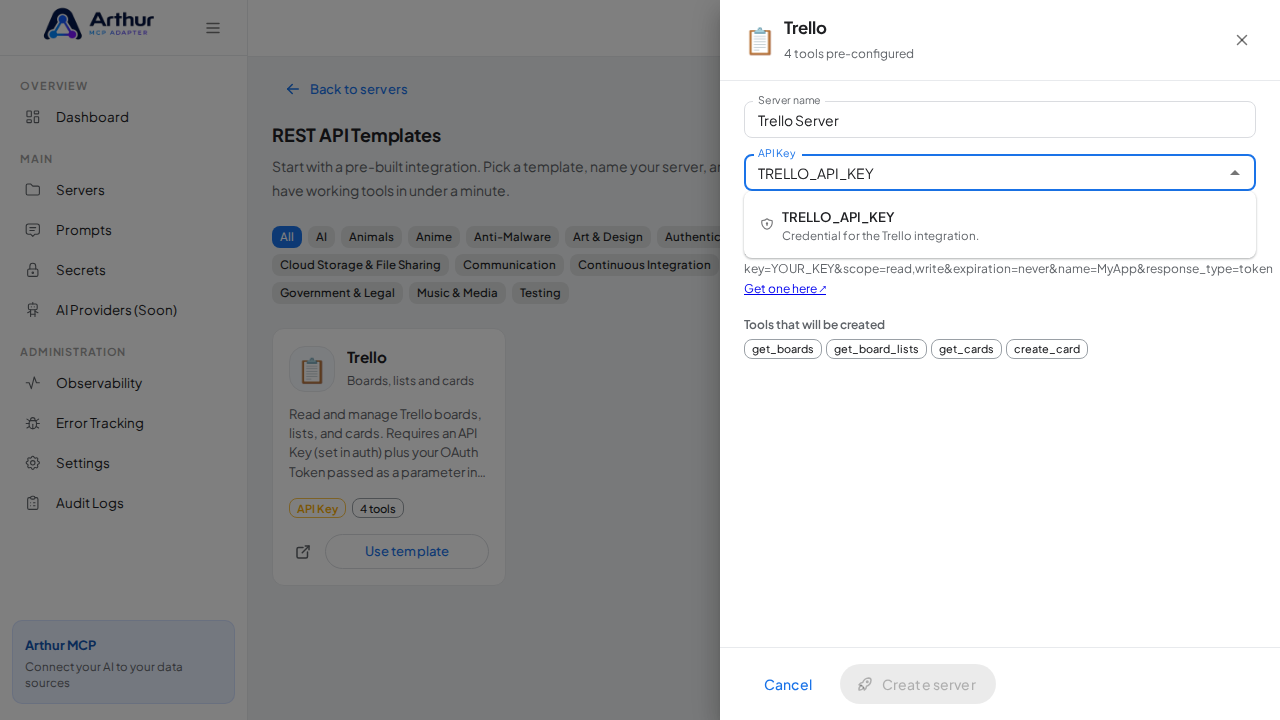
Task: Open AI Providers (Soon)
Action: coord(124,310)
